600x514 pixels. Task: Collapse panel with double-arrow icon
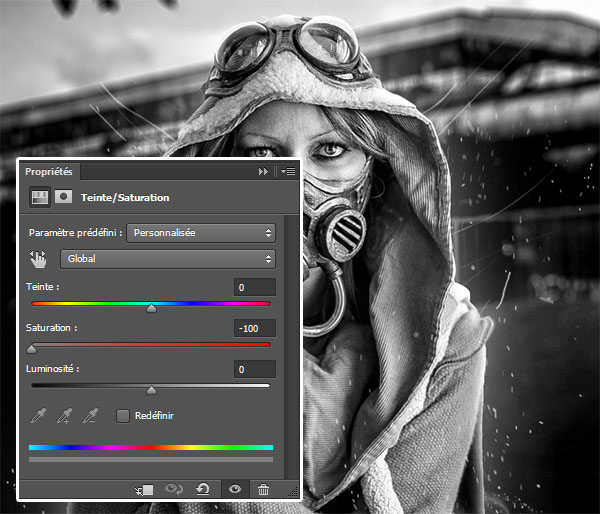coord(264,172)
